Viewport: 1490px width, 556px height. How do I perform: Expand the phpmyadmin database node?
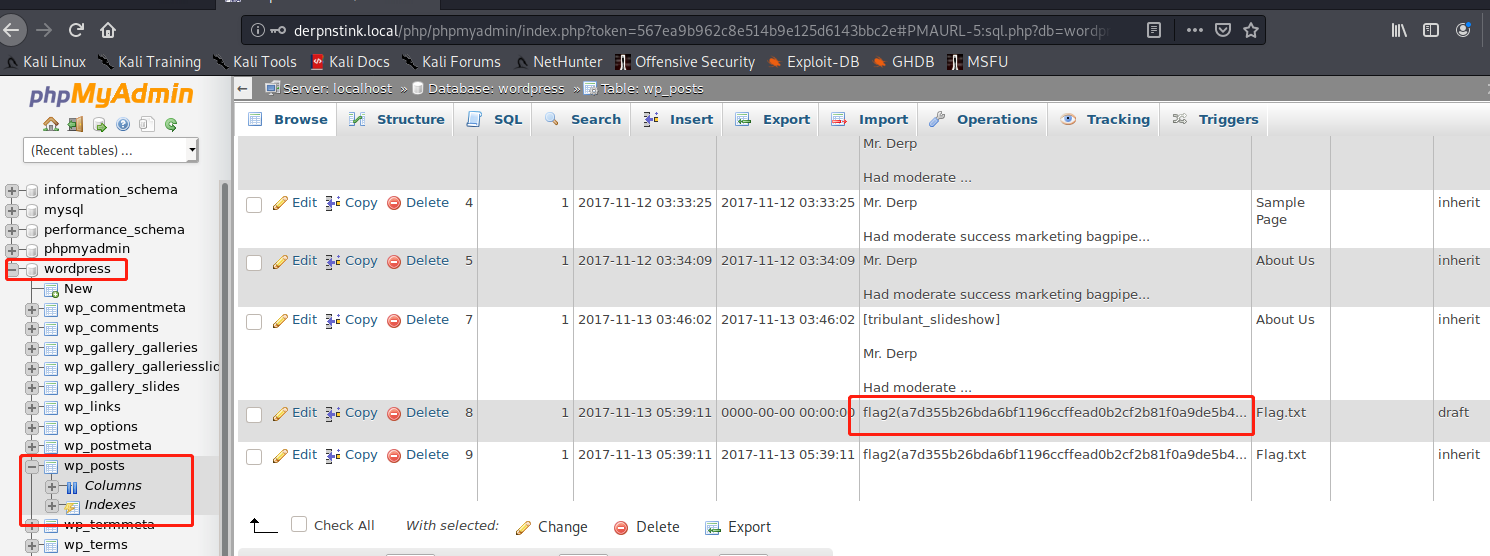(x=13, y=249)
